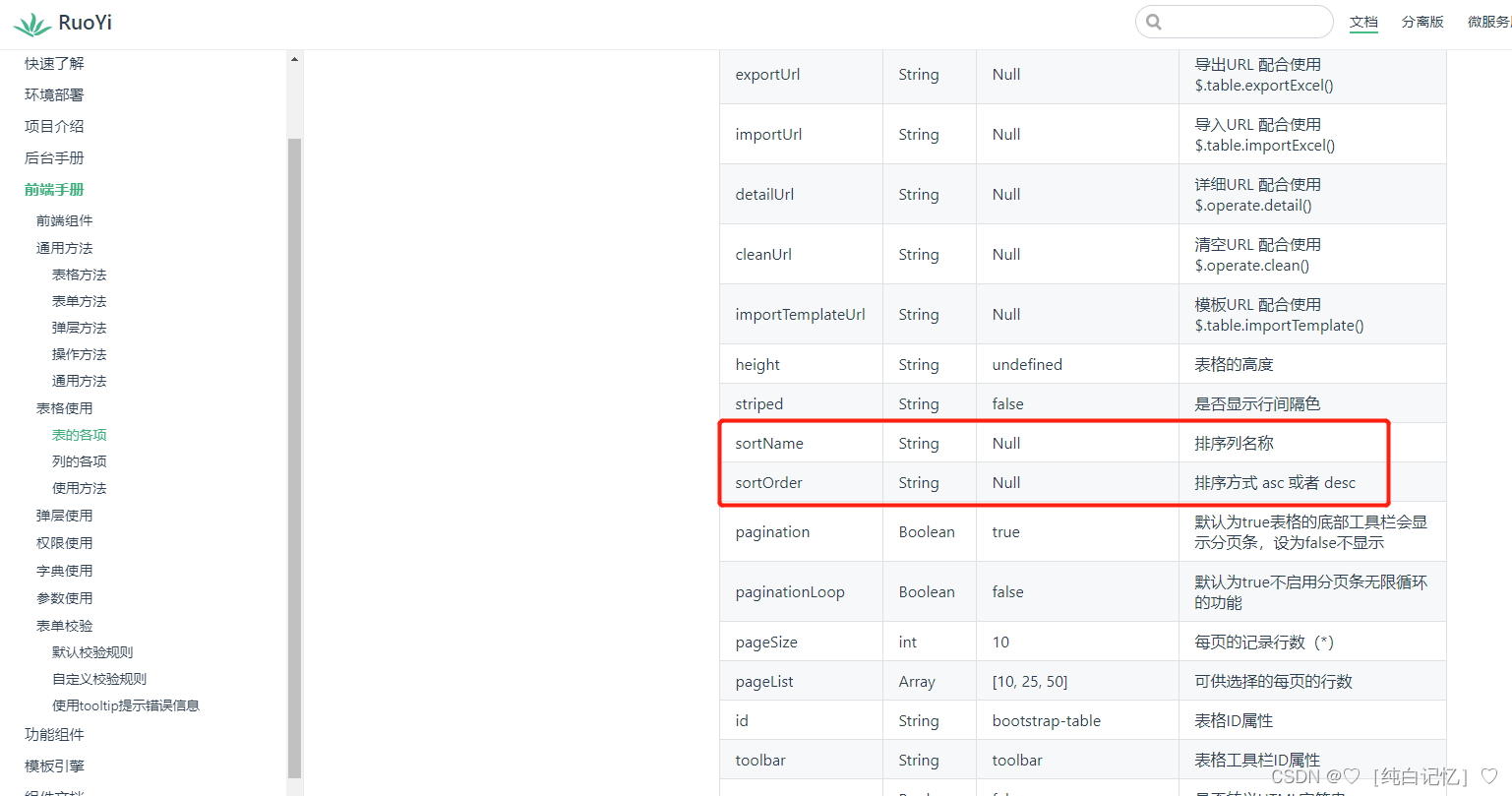Click the 'undefined' default value
Image resolution: width=1512 pixels, height=796 pixels.
point(1027,364)
